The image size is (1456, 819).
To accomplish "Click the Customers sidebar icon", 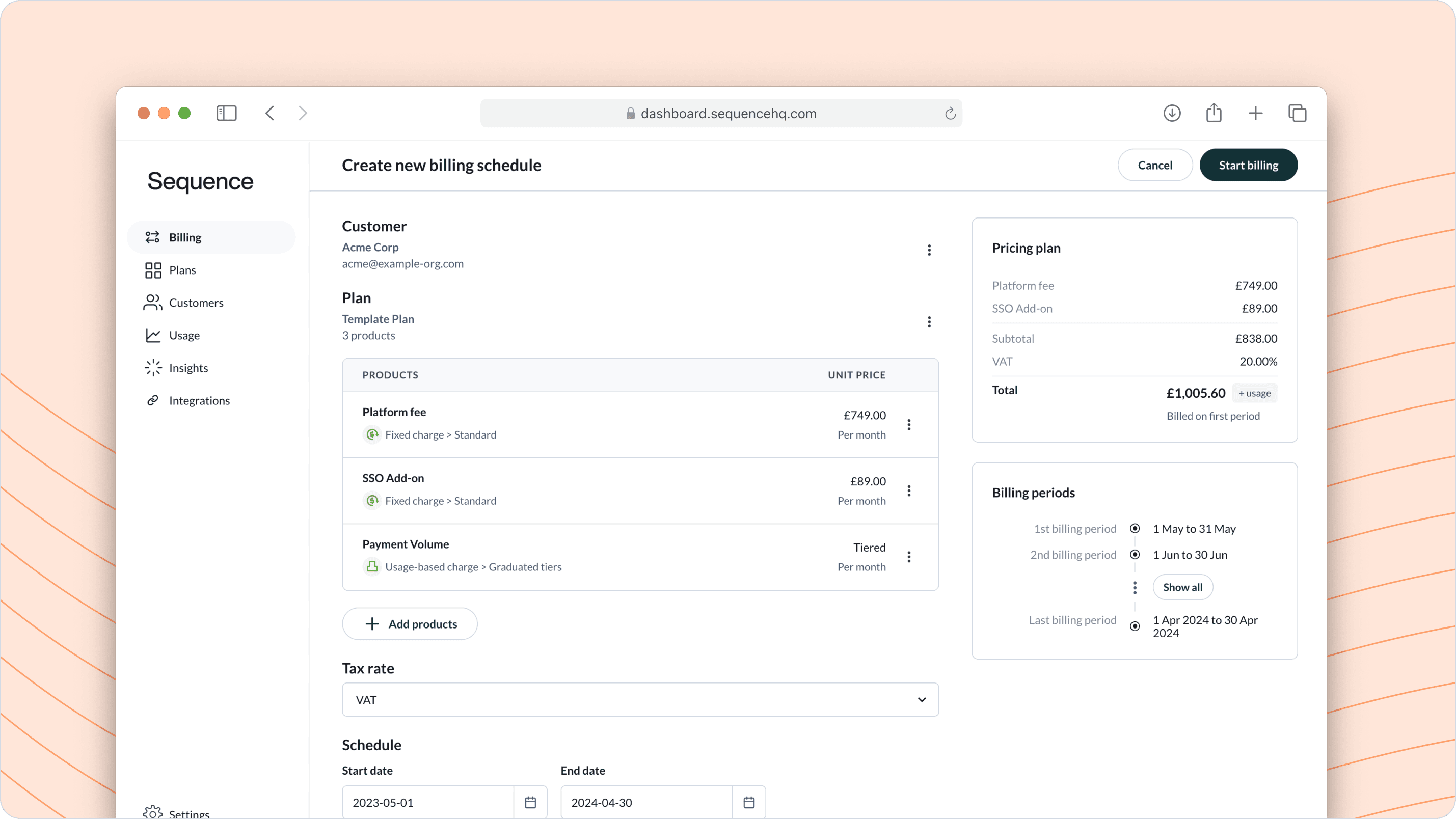I will [x=153, y=303].
